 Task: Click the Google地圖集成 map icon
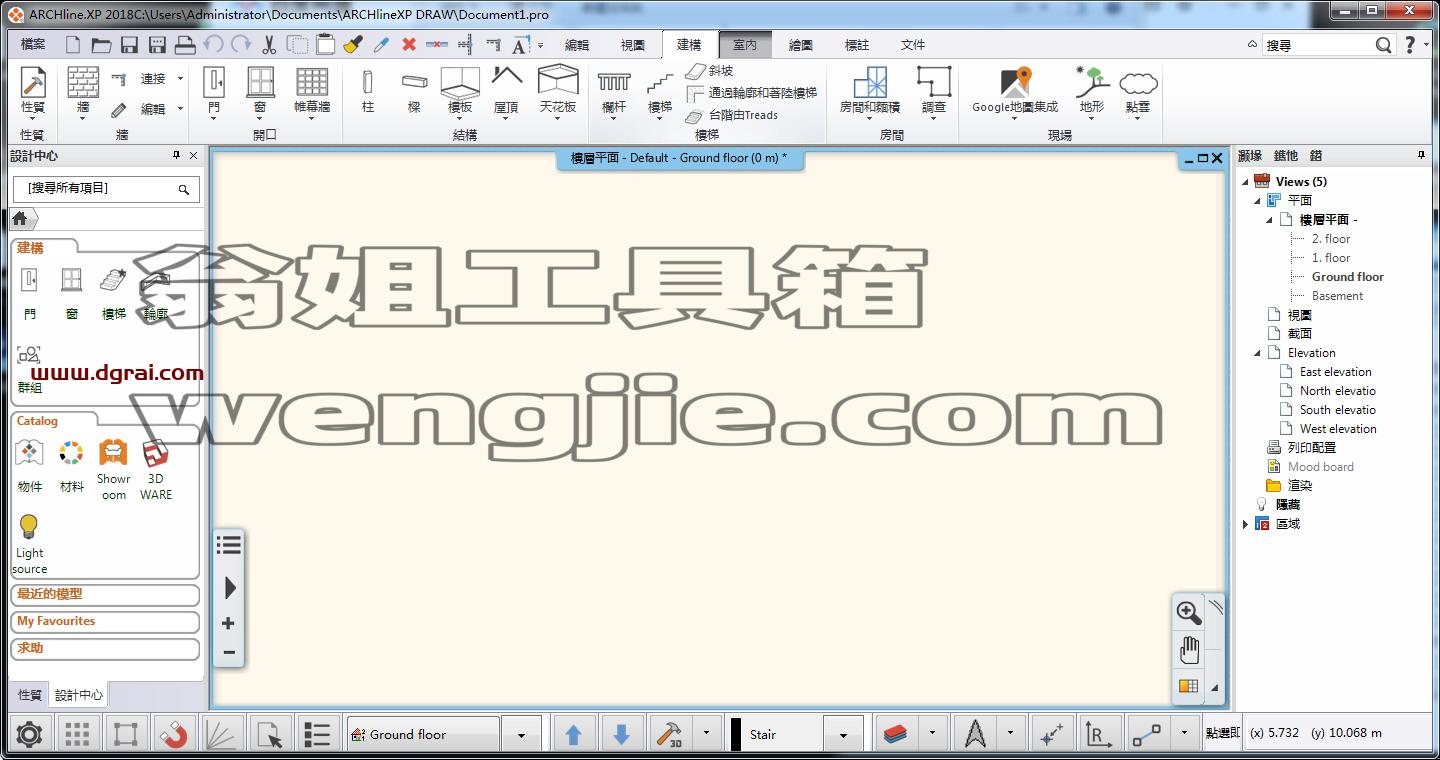pos(1015,92)
